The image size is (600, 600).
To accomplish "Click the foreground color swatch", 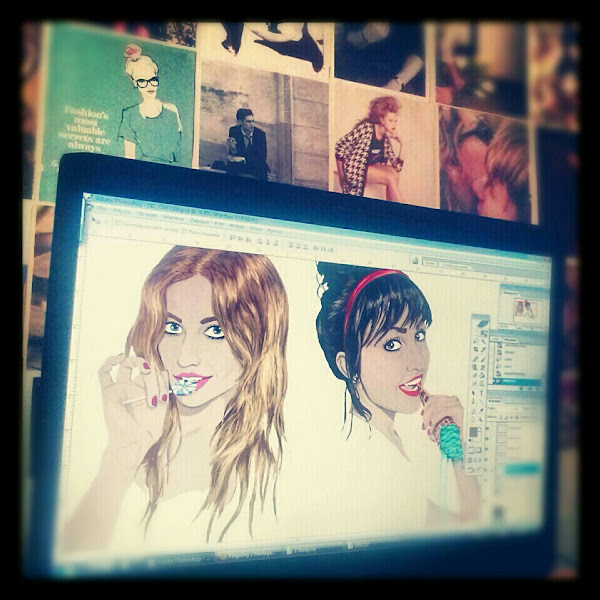I will 473,432.
